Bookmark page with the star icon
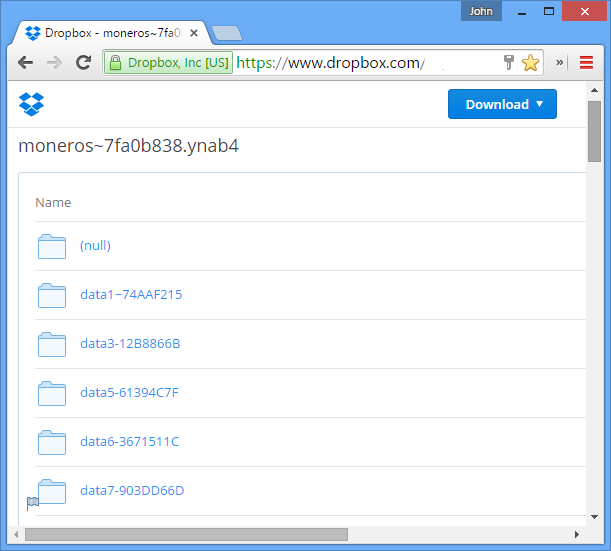The width and height of the screenshot is (611, 551). tap(530, 63)
